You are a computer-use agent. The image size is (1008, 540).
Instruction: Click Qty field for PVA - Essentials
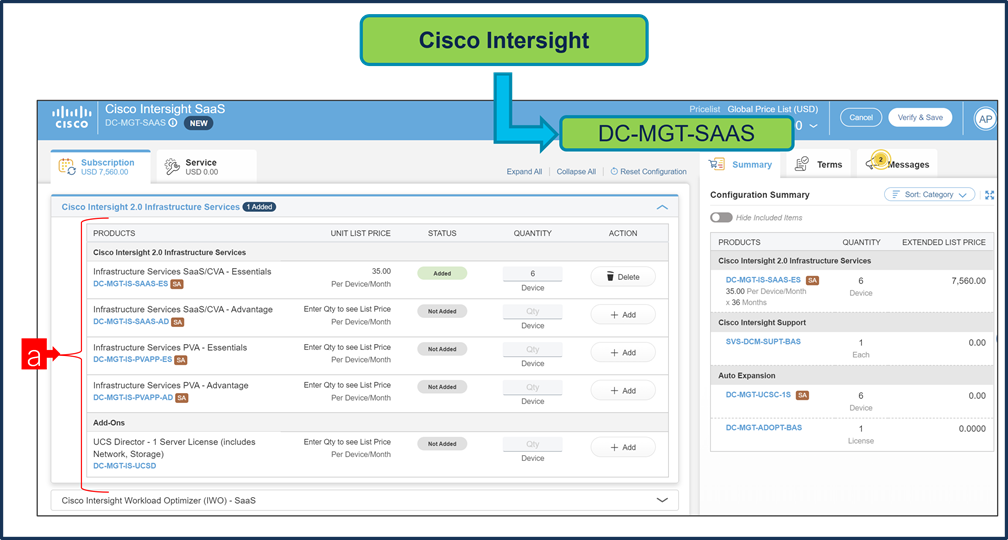pyautogui.click(x=532, y=350)
